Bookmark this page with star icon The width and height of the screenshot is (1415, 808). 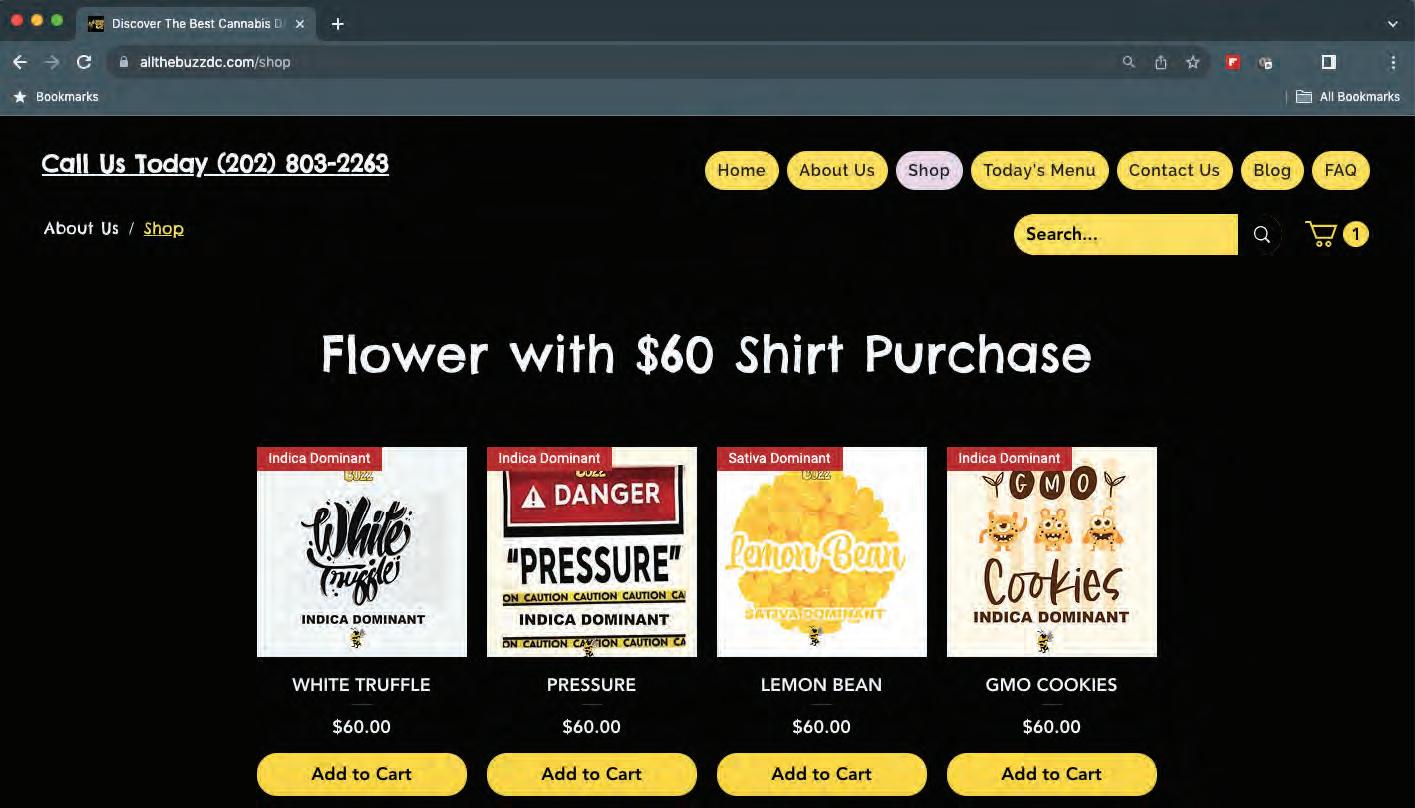coord(1193,62)
